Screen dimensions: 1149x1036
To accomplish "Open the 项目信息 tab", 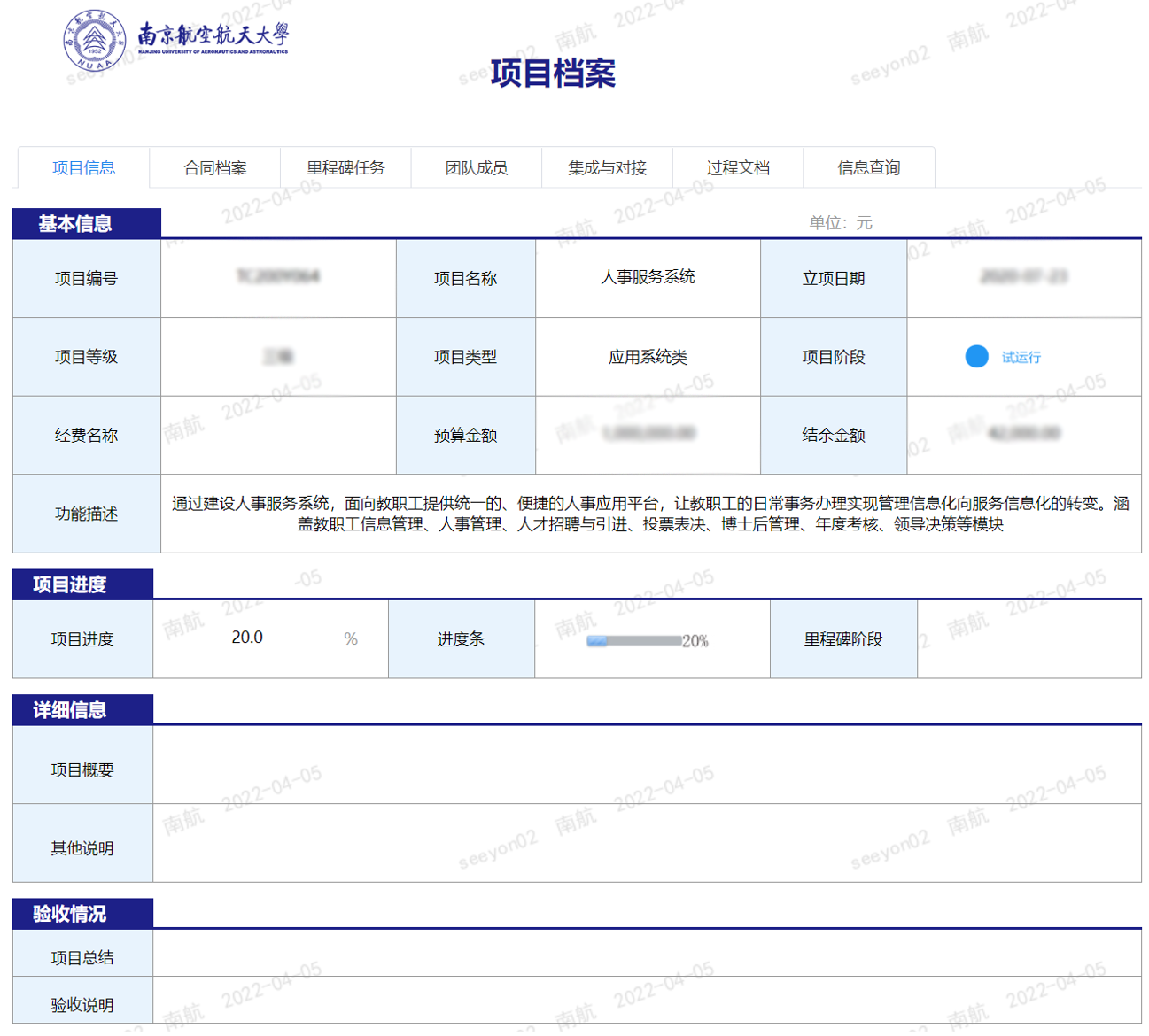I will [x=83, y=167].
